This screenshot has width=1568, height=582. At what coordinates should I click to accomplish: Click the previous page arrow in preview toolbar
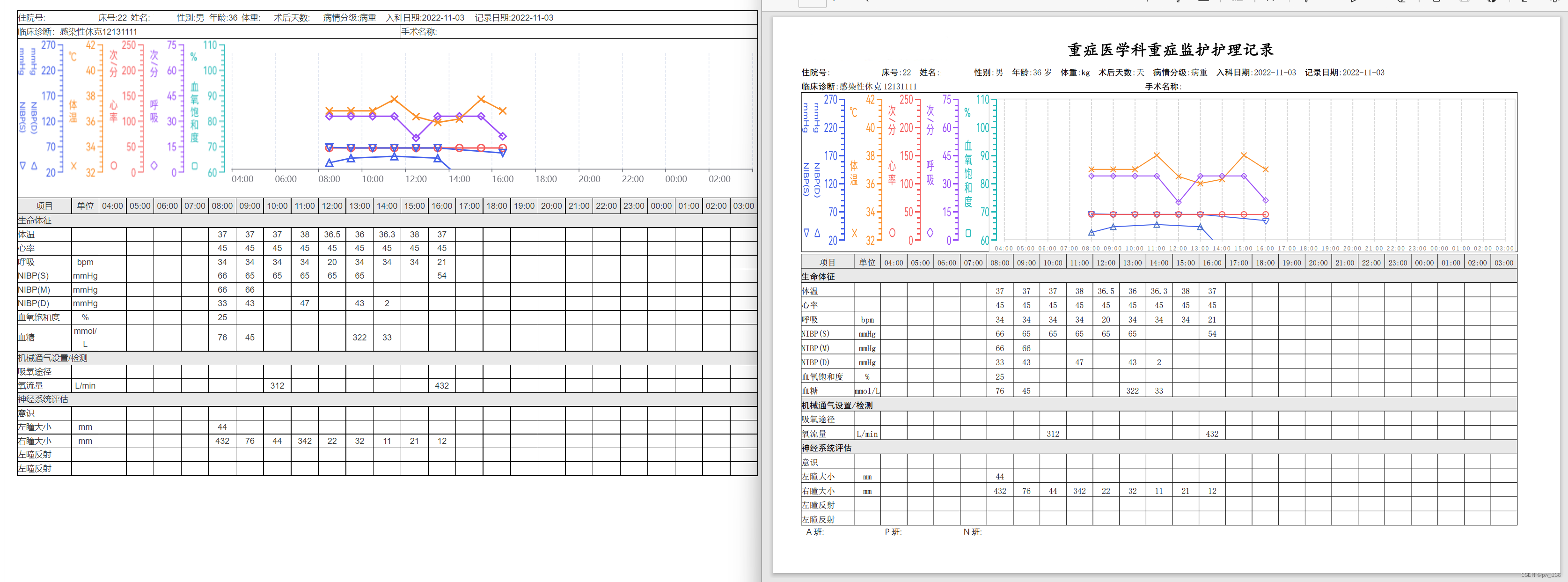click(867, 3)
